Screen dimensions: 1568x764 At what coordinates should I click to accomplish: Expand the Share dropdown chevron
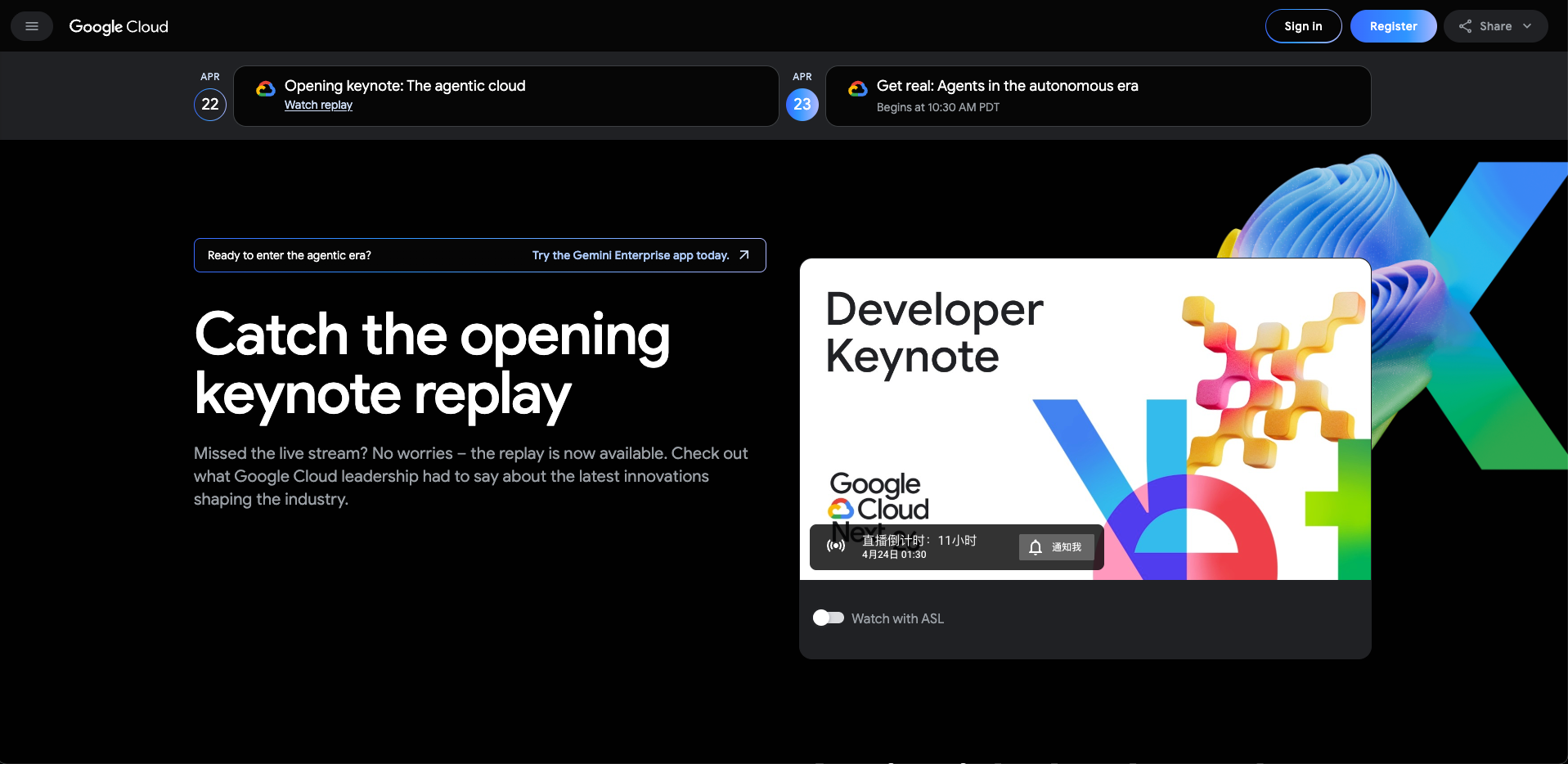1527,26
